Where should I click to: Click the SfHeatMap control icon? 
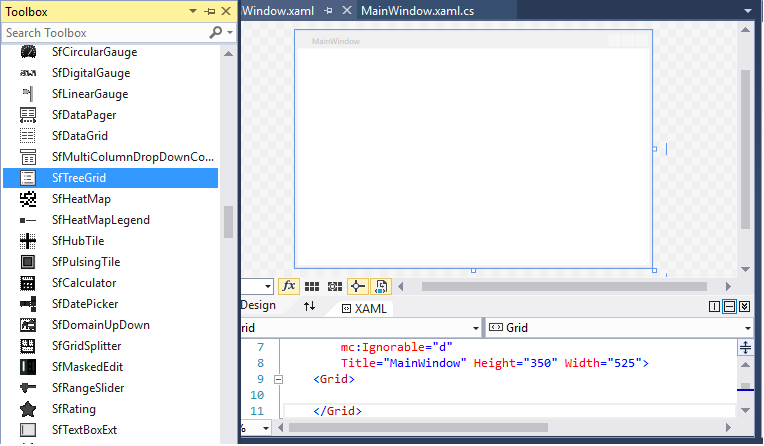click(29, 199)
